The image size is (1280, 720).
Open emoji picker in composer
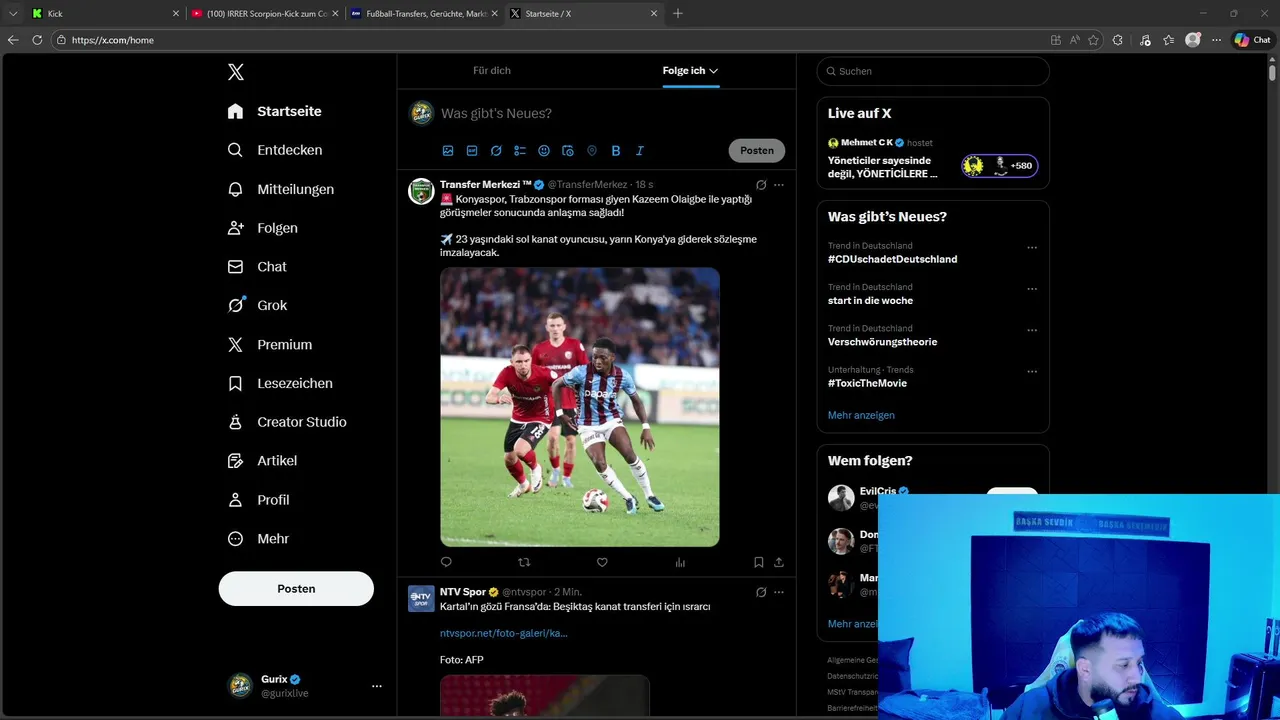pos(544,151)
